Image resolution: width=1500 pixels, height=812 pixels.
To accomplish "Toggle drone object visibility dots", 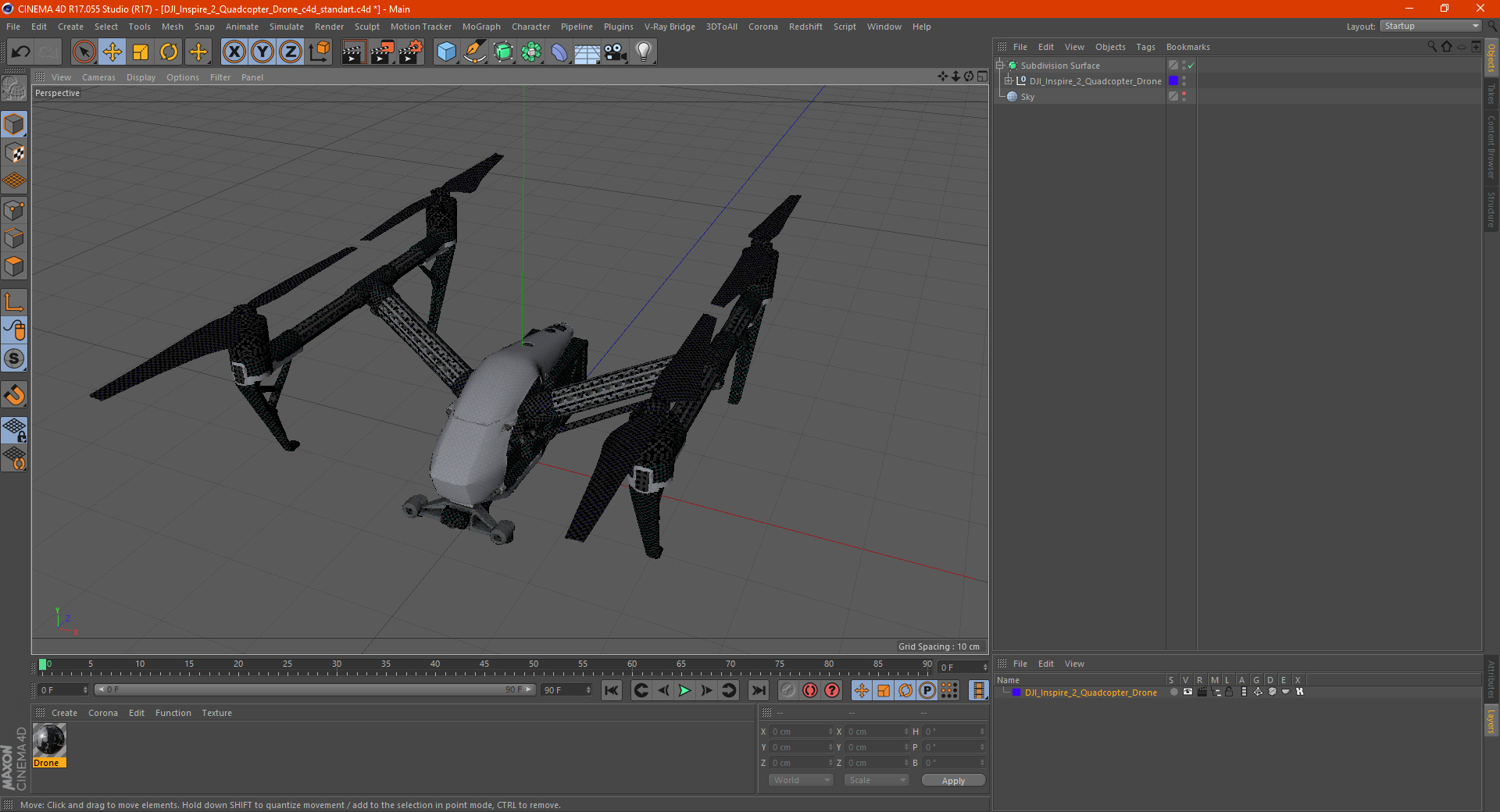I will coord(1184,81).
